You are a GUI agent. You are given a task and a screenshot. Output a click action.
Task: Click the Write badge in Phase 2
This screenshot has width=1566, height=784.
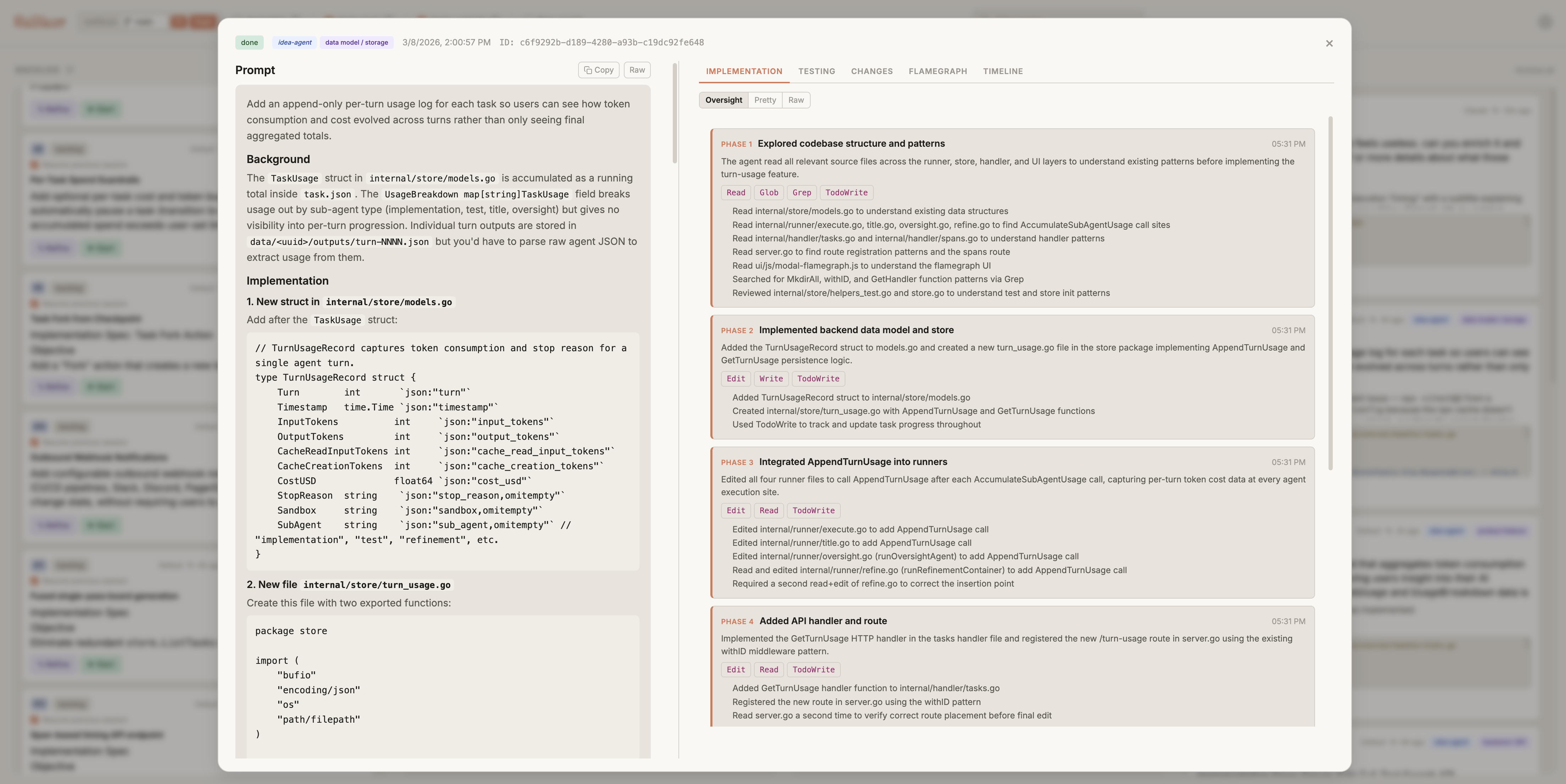click(x=770, y=379)
